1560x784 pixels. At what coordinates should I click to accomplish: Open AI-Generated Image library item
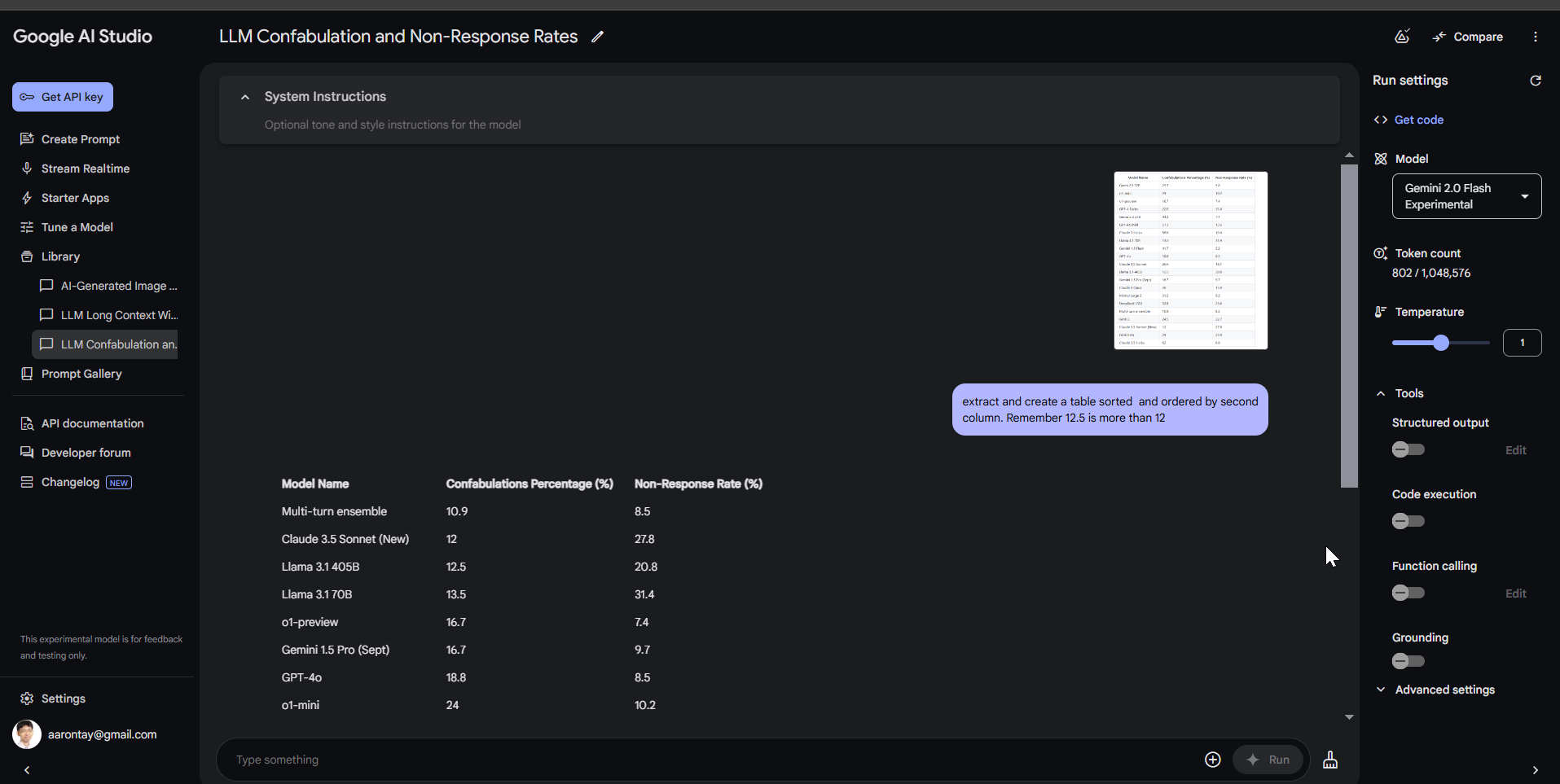105,286
